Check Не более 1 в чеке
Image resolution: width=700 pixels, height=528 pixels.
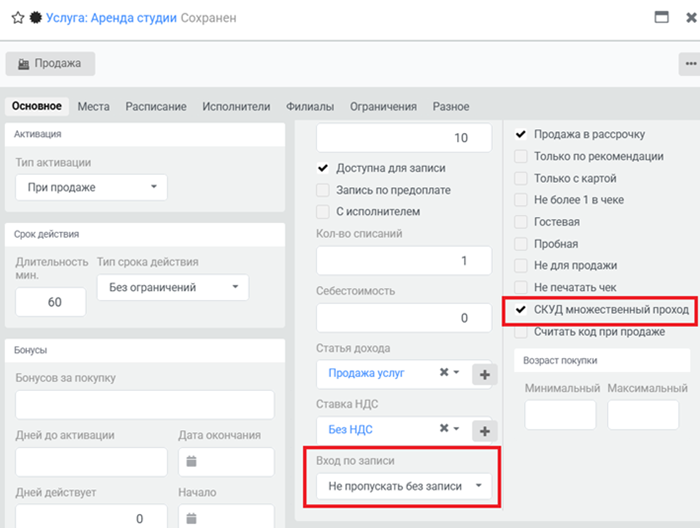(521, 200)
